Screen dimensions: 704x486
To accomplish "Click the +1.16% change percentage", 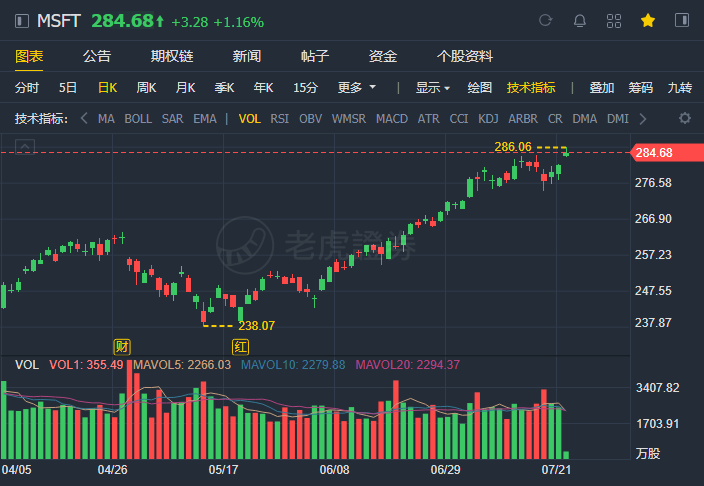I will pos(238,22).
